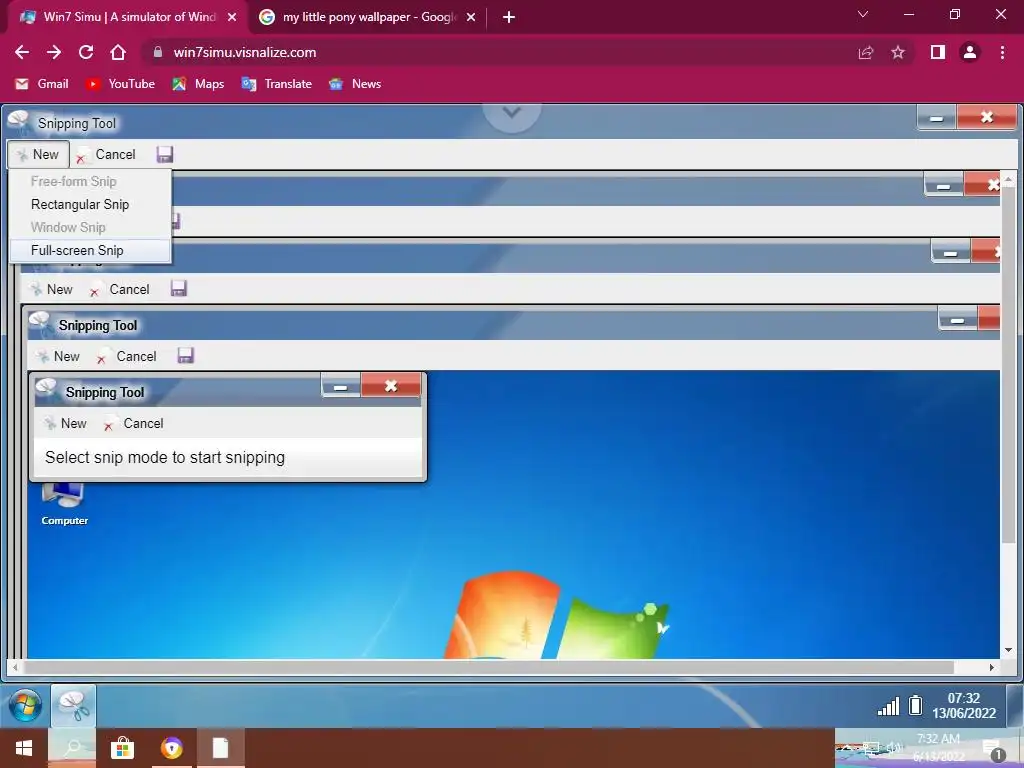Switch to the Win7 Simu browser tab
The image size is (1024, 768).
tap(128, 17)
